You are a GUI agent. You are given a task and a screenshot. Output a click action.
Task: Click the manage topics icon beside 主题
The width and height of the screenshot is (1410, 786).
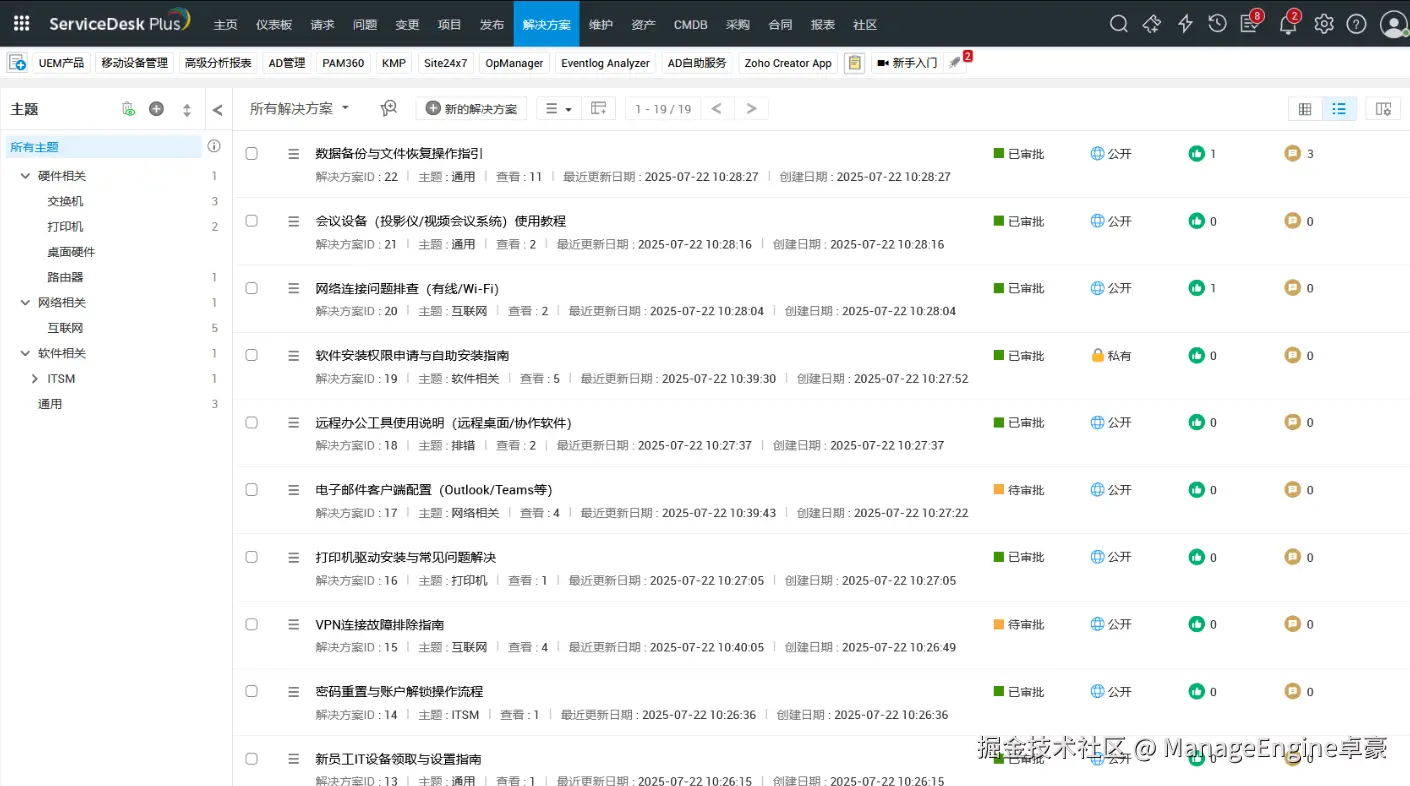pyautogui.click(x=128, y=109)
